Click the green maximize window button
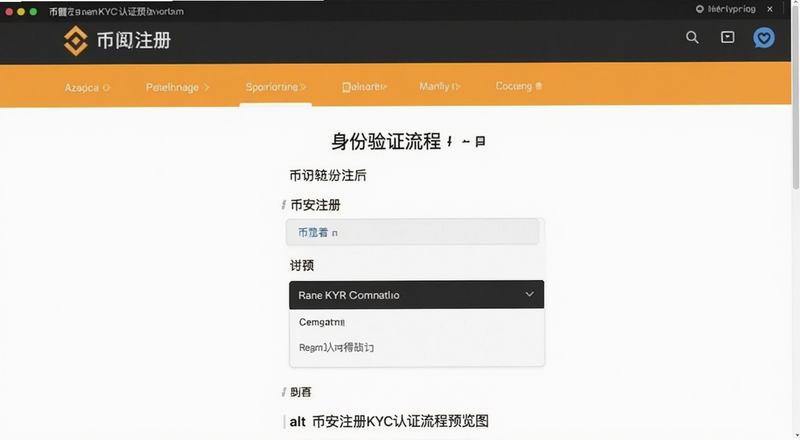This screenshot has height=440, width=800. pyautogui.click(x=33, y=11)
